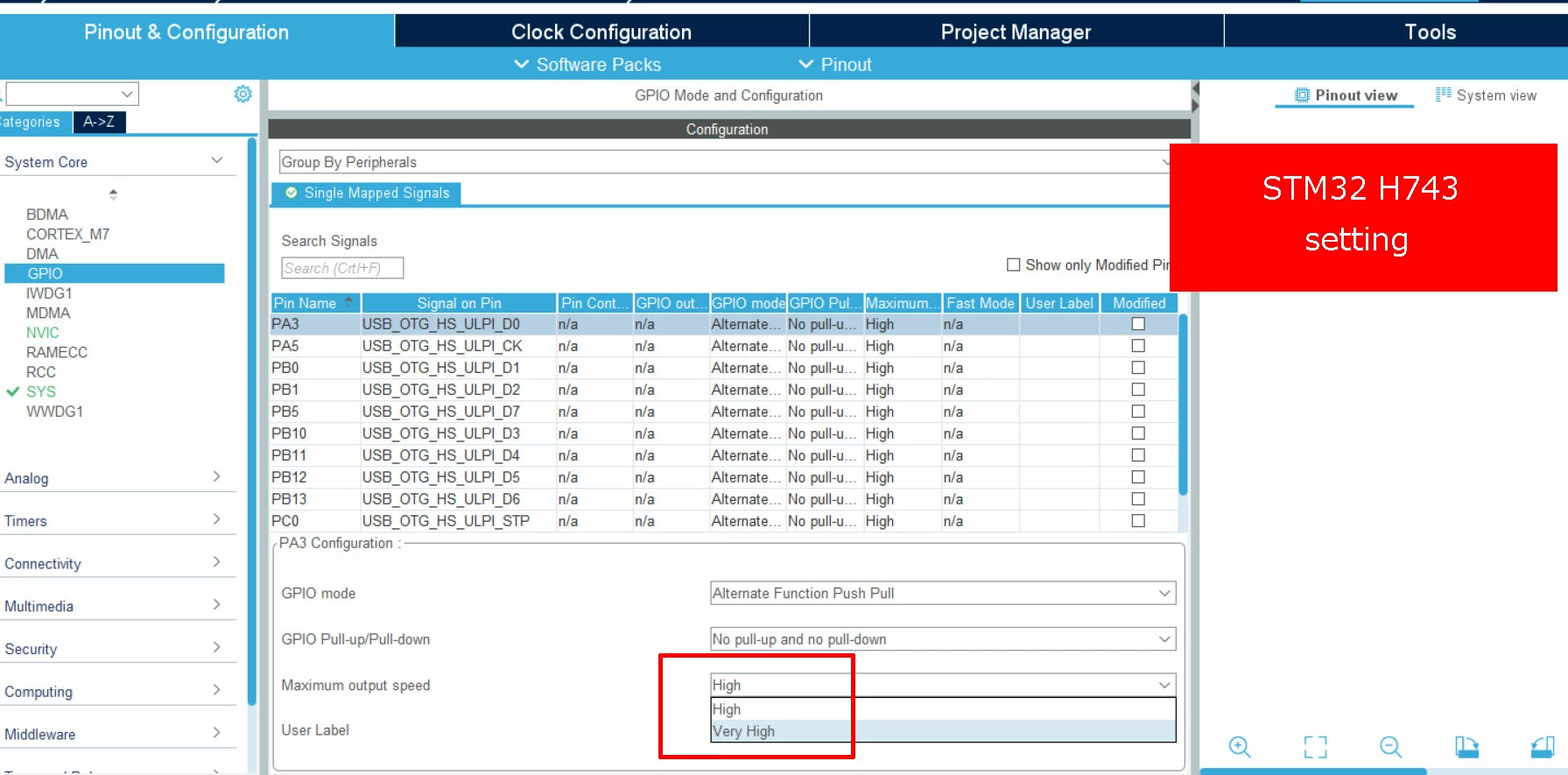Click System view button
The width and height of the screenshot is (1568, 775).
[1486, 95]
